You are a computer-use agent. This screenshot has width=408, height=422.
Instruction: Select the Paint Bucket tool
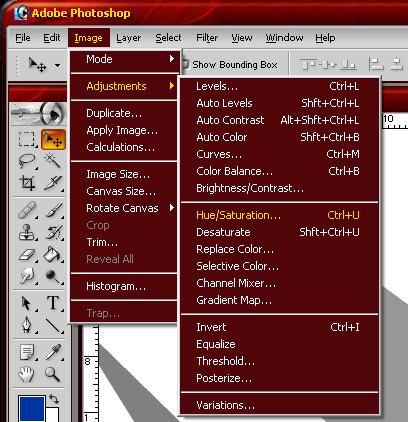(53, 255)
